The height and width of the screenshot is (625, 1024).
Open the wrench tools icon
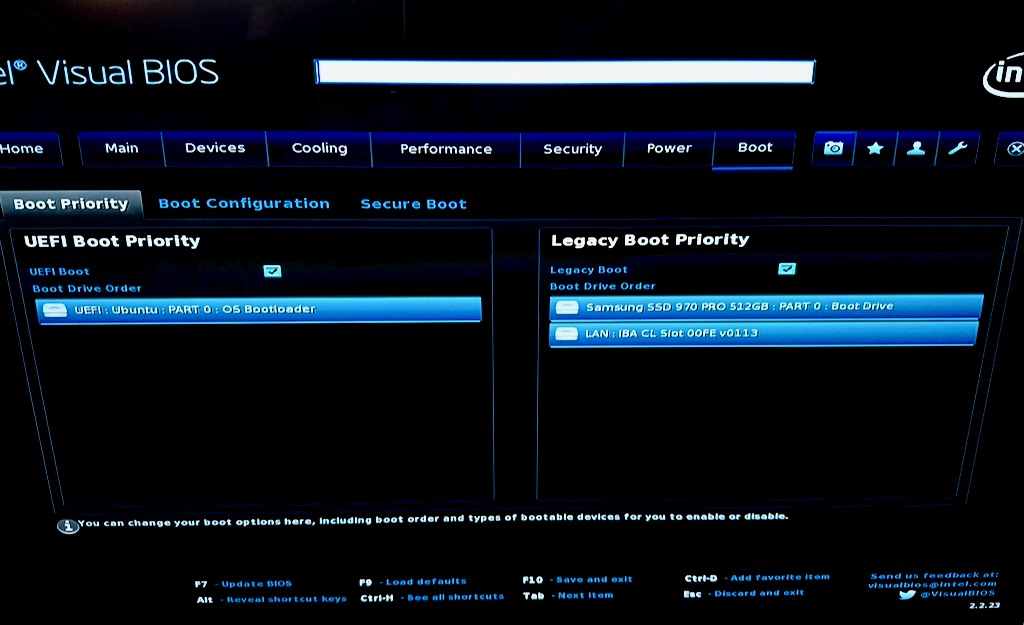point(957,148)
